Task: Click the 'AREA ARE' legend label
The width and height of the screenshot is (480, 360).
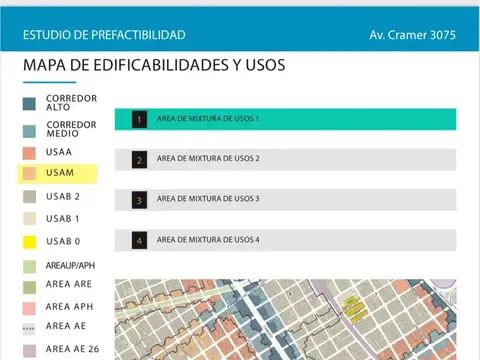Action: click(x=69, y=284)
